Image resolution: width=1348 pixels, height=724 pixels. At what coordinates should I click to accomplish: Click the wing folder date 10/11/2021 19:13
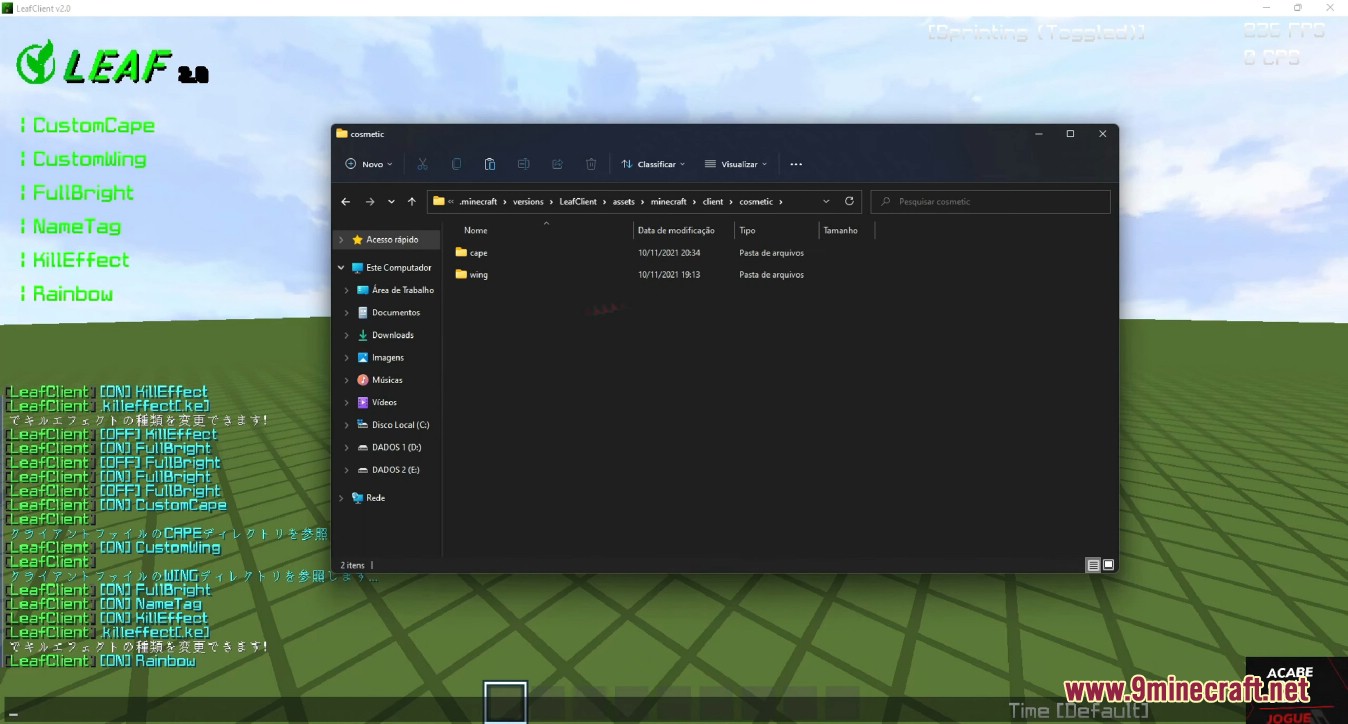(669, 275)
